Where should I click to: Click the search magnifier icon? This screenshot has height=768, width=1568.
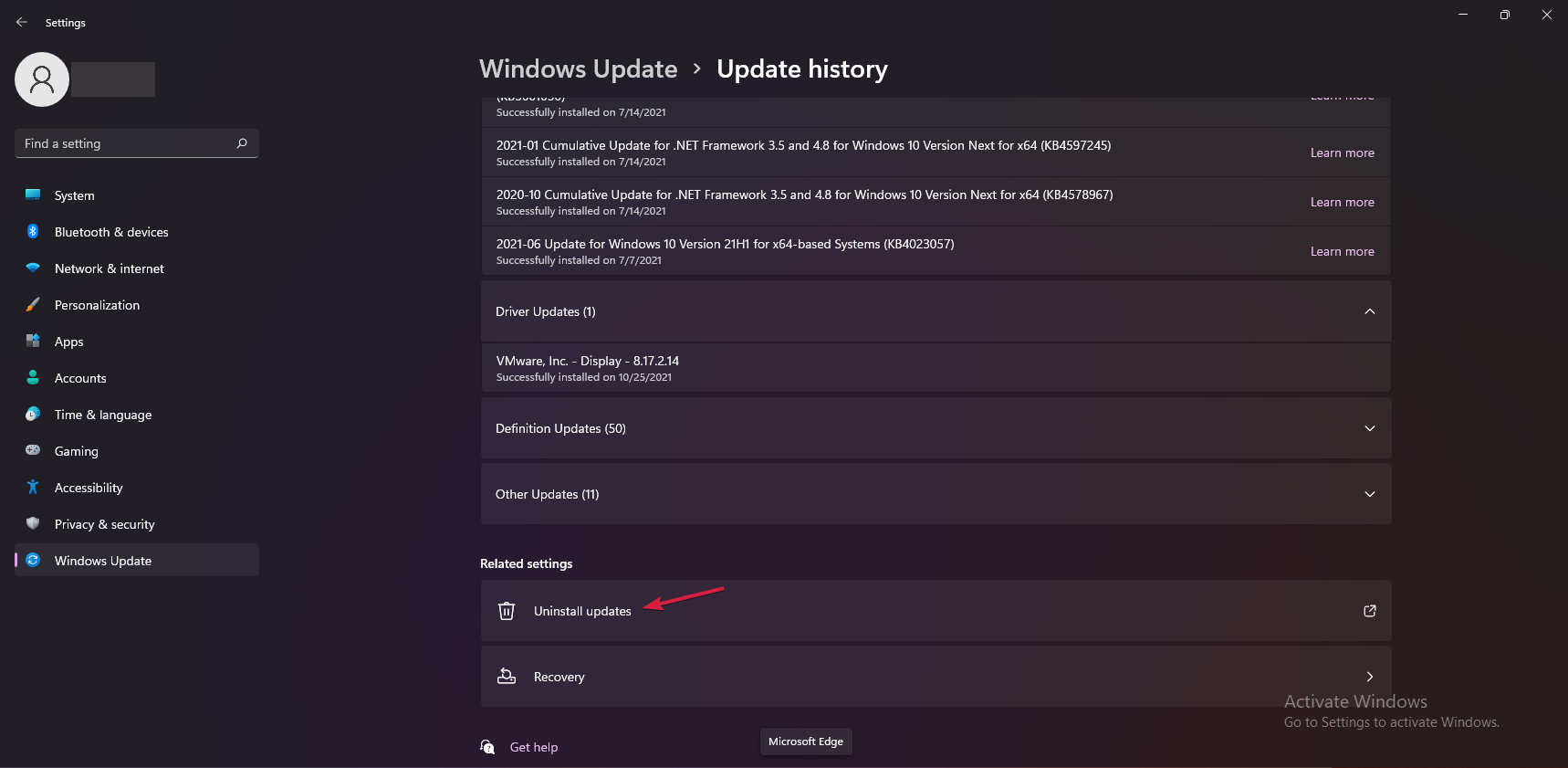[x=242, y=143]
